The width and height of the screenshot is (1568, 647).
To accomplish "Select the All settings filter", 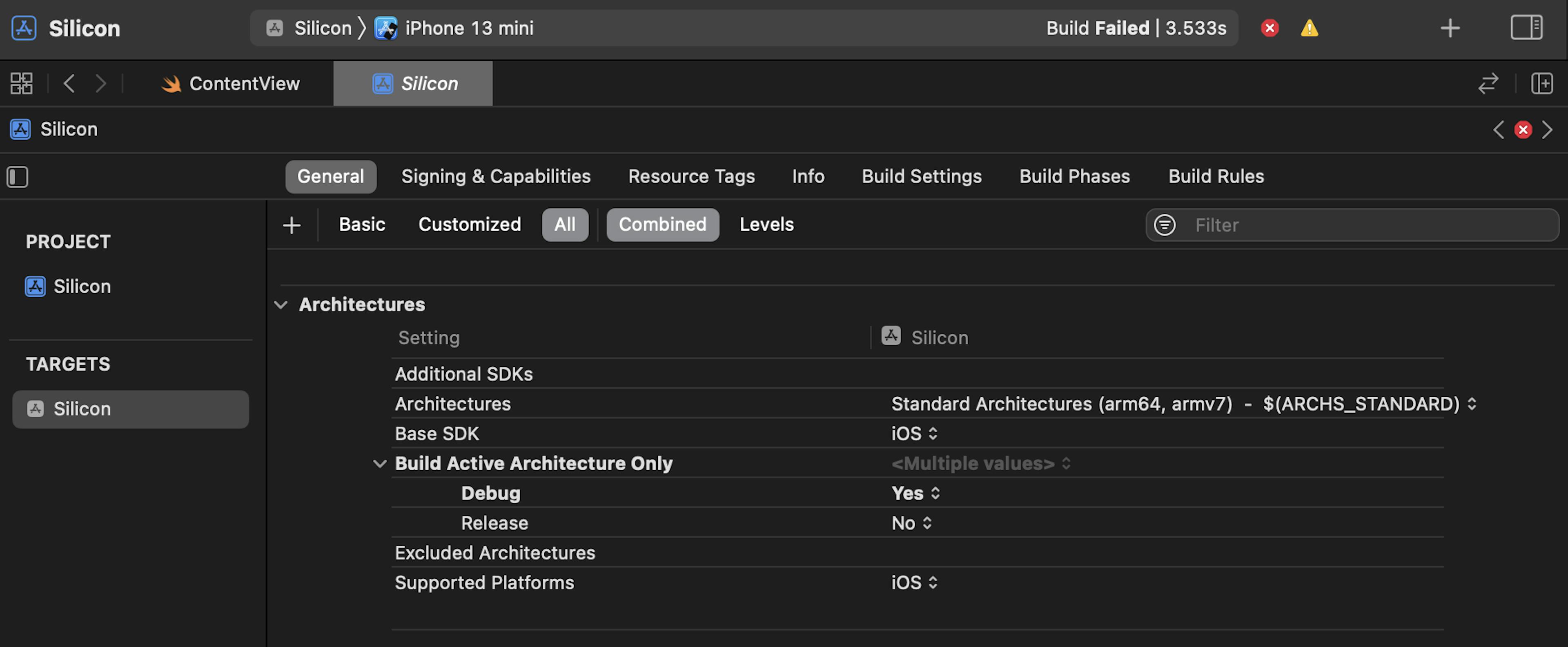I will coord(565,225).
